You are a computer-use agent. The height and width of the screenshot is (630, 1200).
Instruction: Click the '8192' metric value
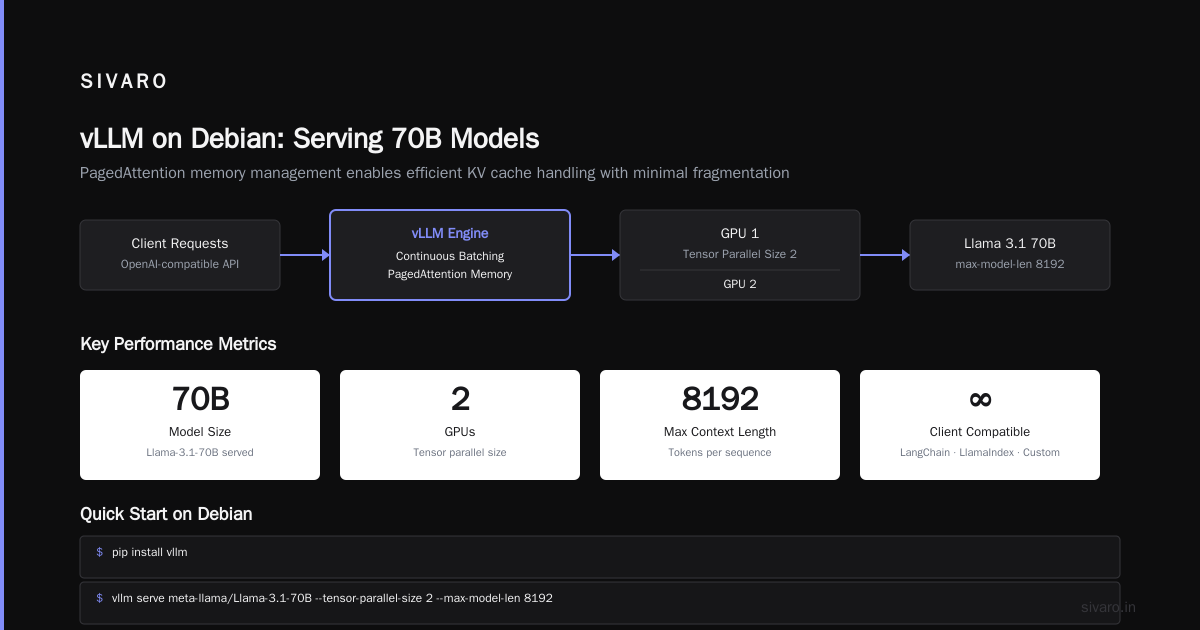click(x=720, y=399)
